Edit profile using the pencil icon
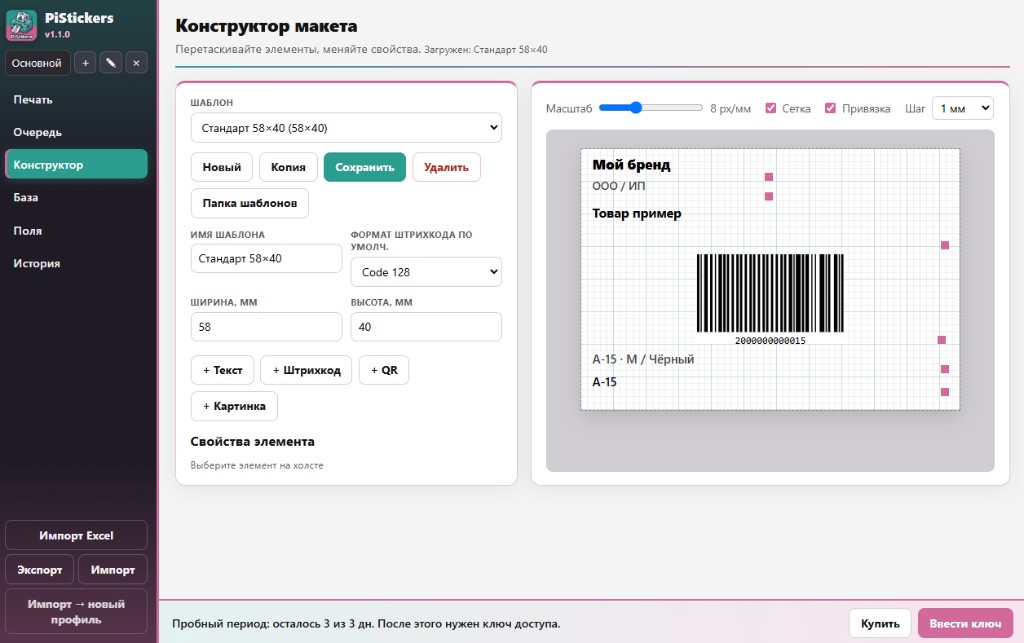 tap(110, 63)
